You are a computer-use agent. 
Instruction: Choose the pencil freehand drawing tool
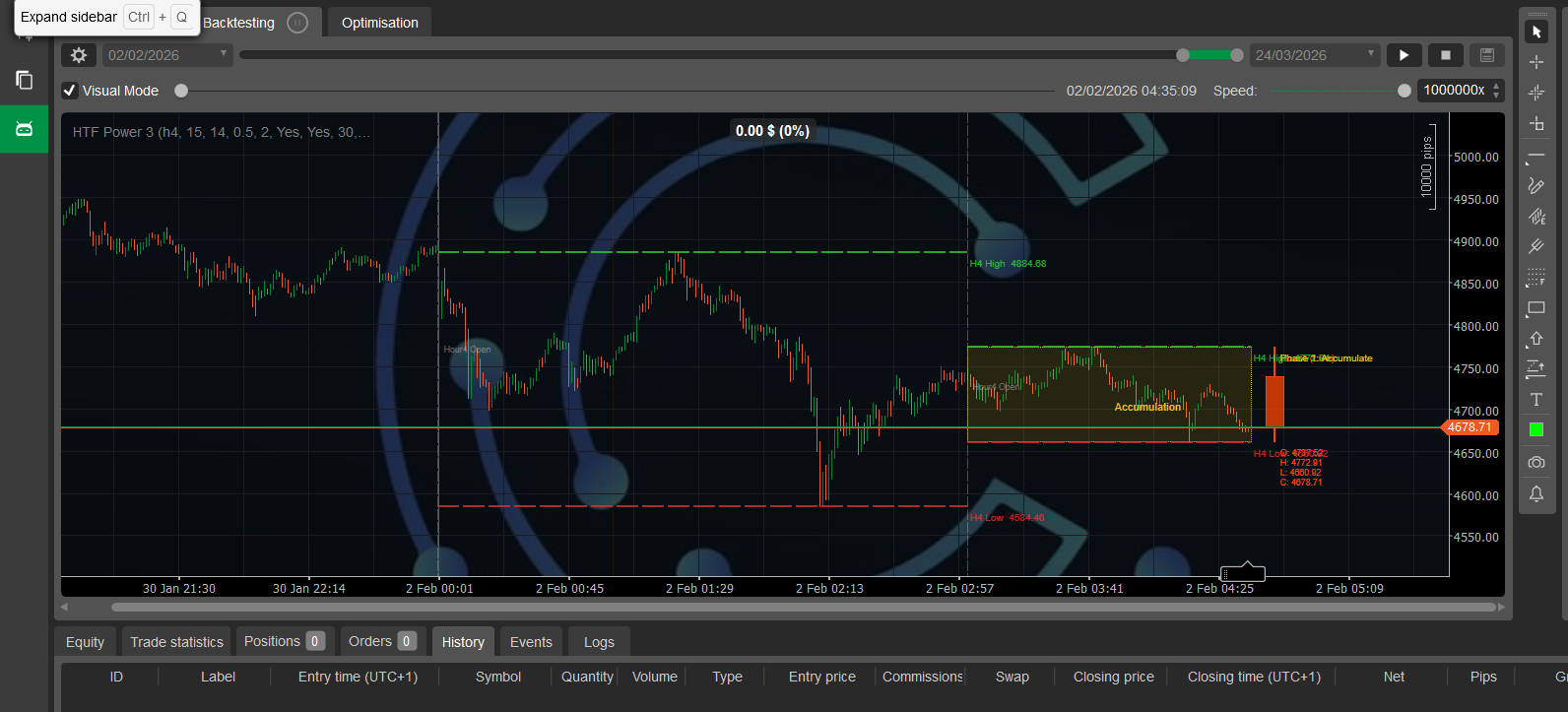coord(1535,185)
